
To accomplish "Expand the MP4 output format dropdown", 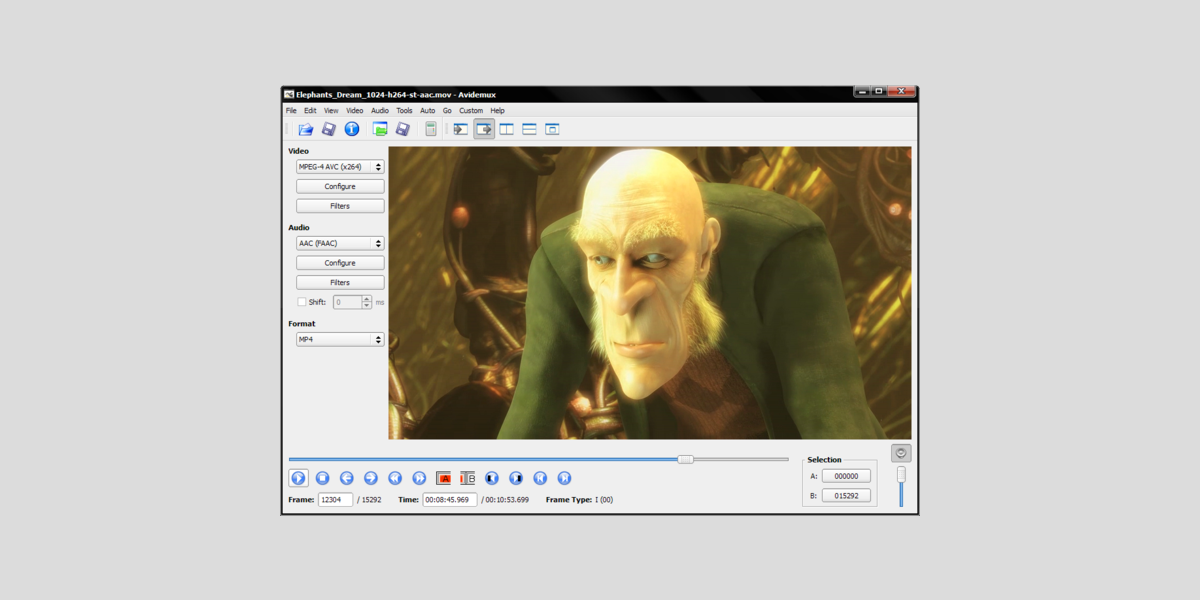I will (340, 340).
